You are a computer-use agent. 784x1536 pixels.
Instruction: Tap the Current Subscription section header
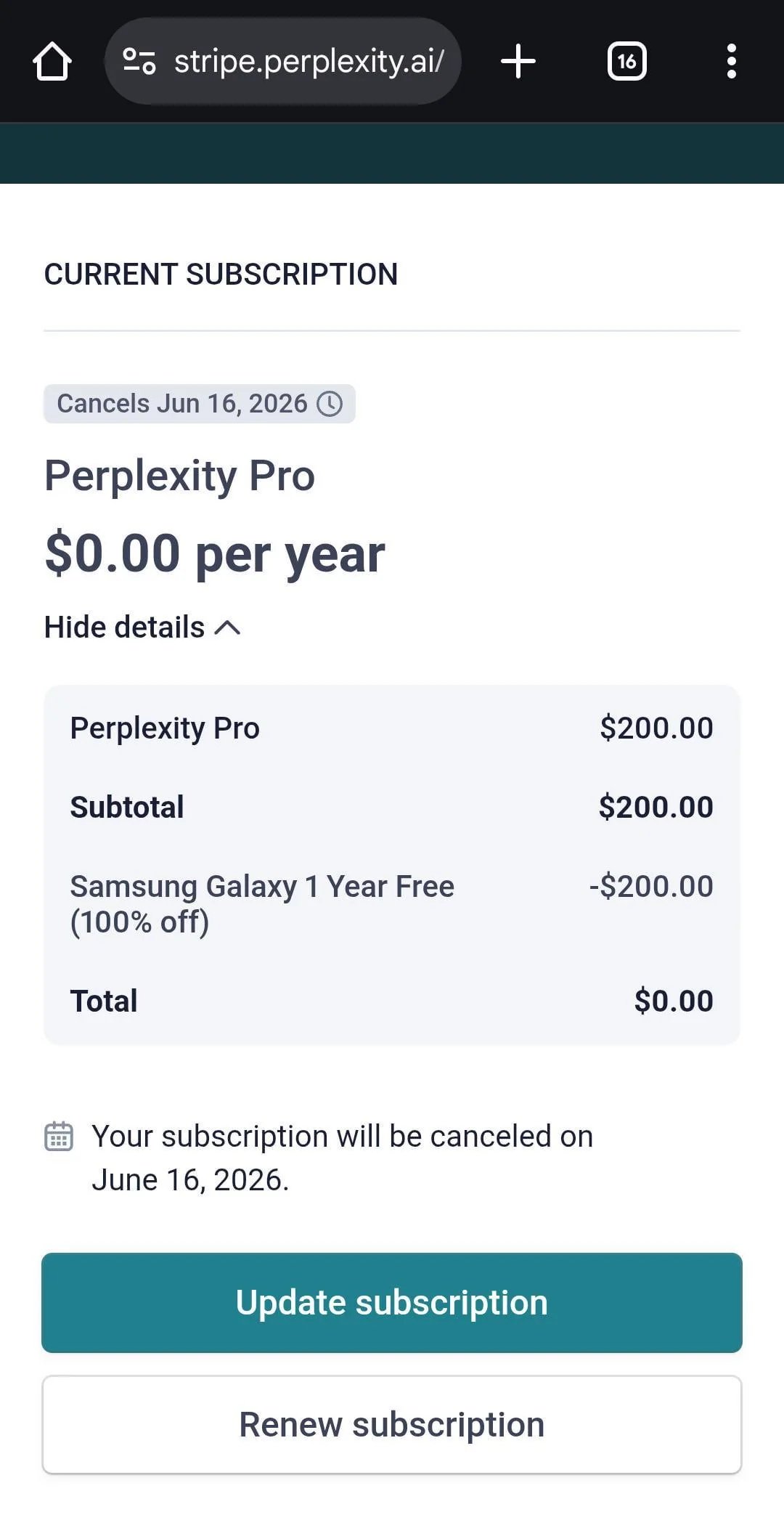click(x=221, y=275)
